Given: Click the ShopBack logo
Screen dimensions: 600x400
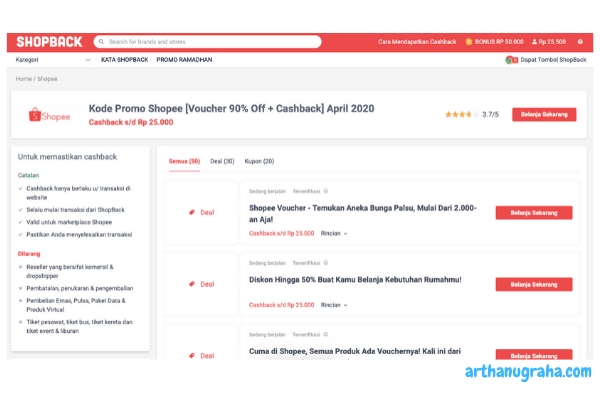Looking at the screenshot, I should tap(49, 42).
